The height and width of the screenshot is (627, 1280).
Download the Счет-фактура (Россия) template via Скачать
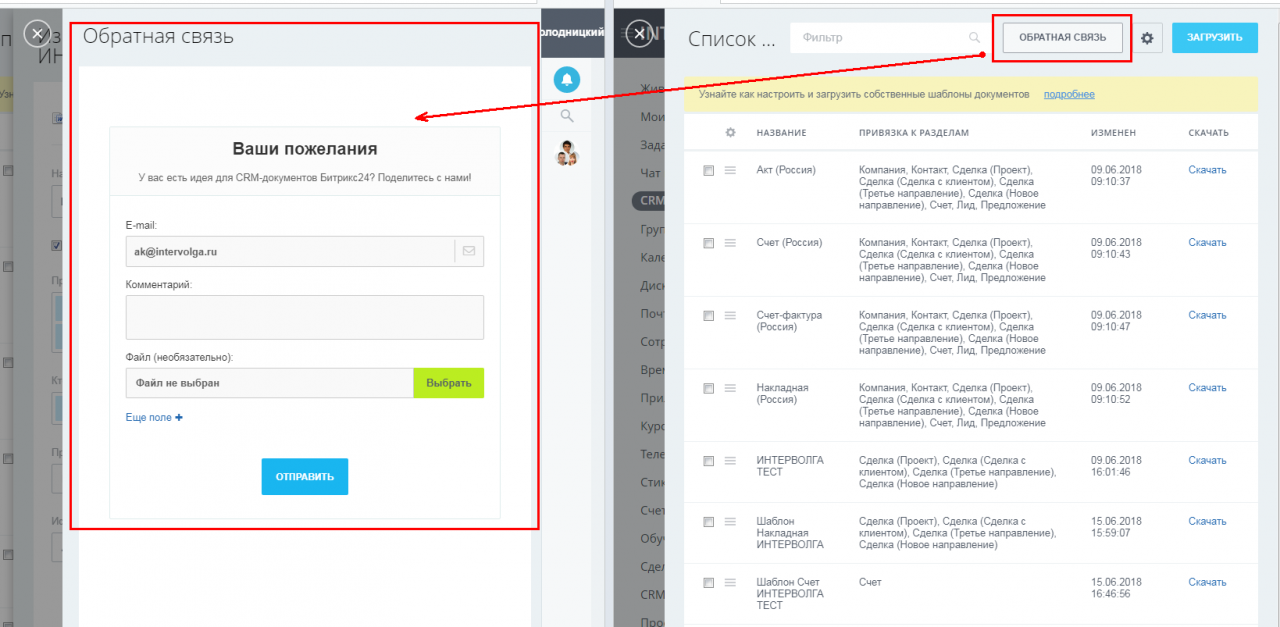[x=1207, y=315]
